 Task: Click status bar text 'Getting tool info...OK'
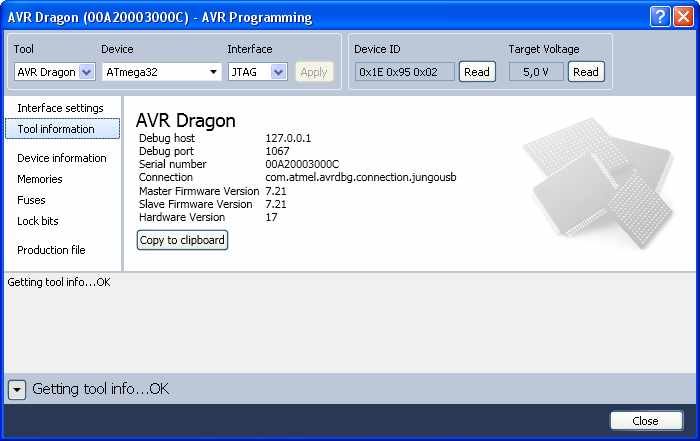click(100, 389)
